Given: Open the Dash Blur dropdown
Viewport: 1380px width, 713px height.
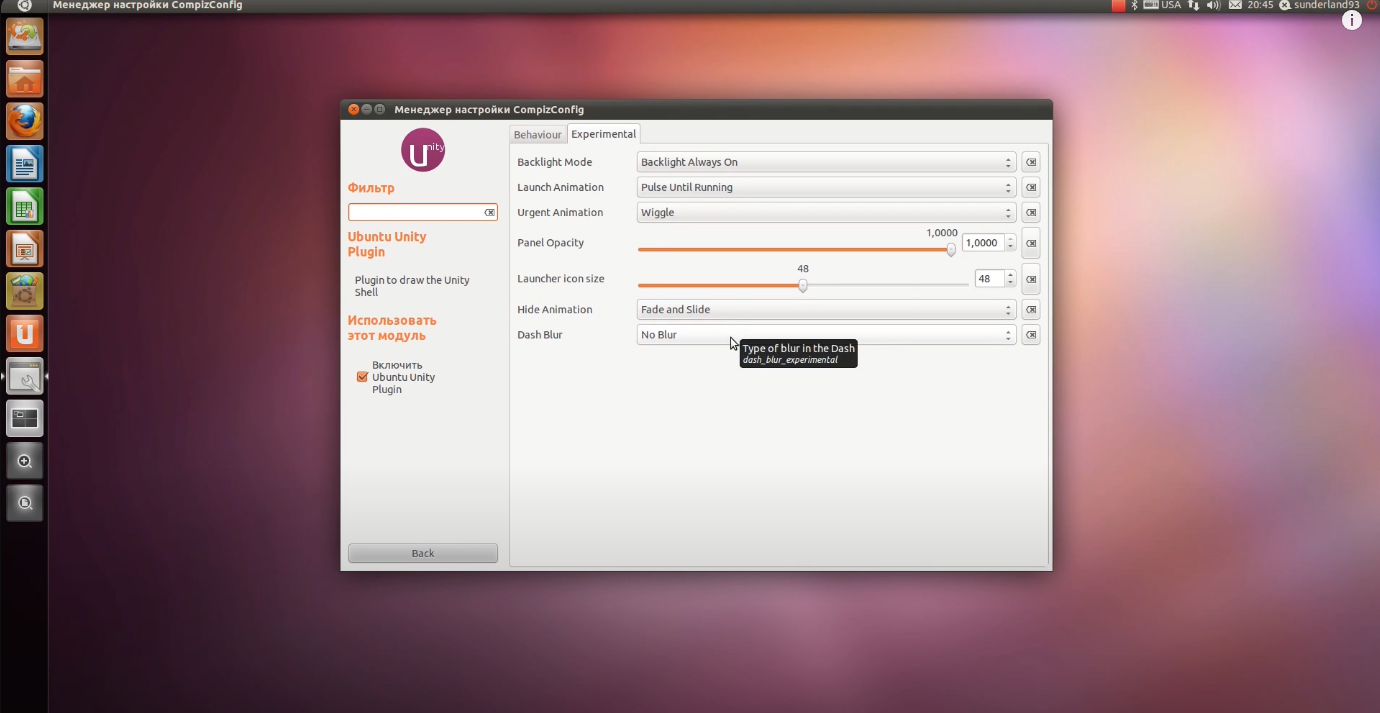Looking at the screenshot, I should click(826, 335).
